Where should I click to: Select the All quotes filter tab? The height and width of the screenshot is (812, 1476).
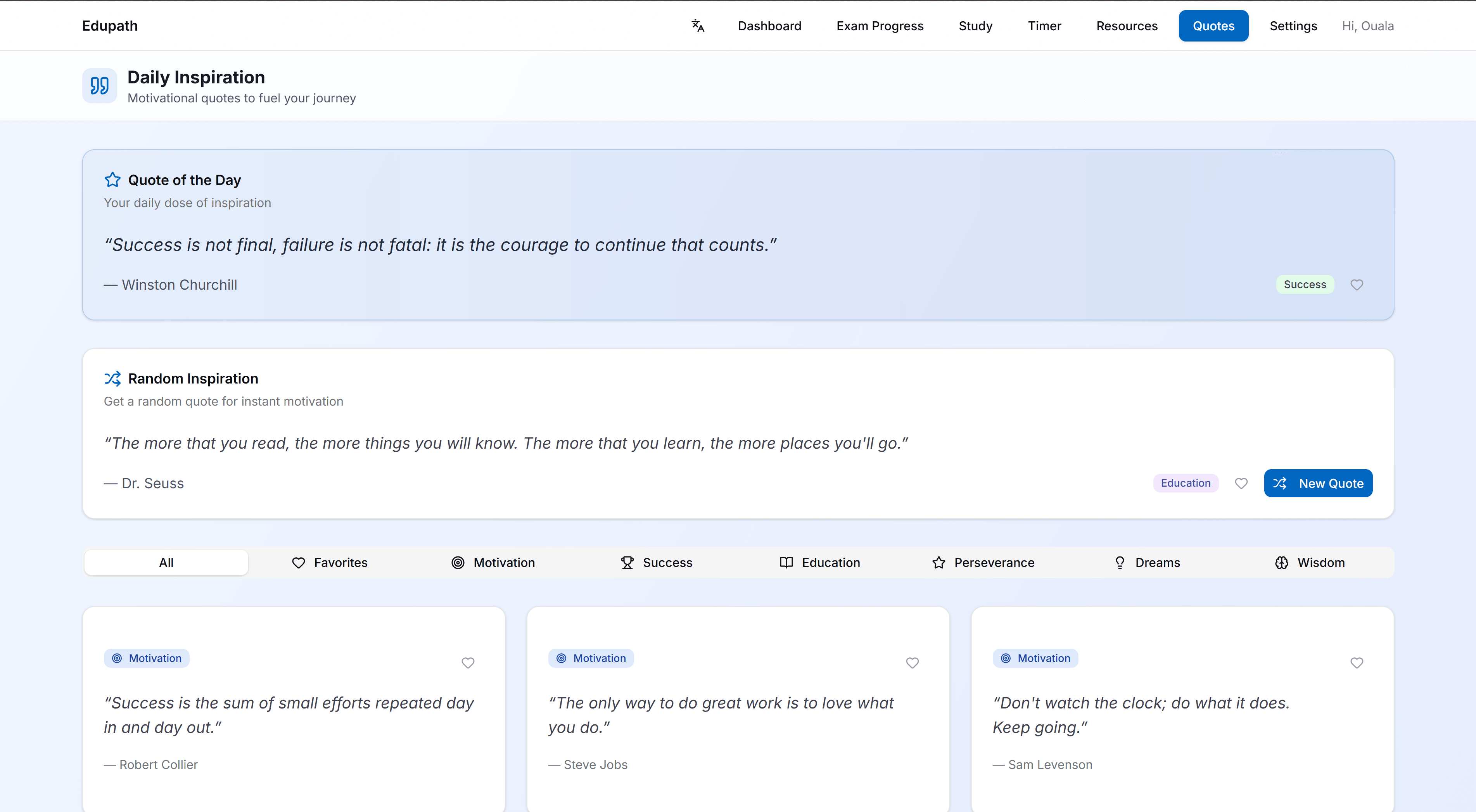coord(166,562)
